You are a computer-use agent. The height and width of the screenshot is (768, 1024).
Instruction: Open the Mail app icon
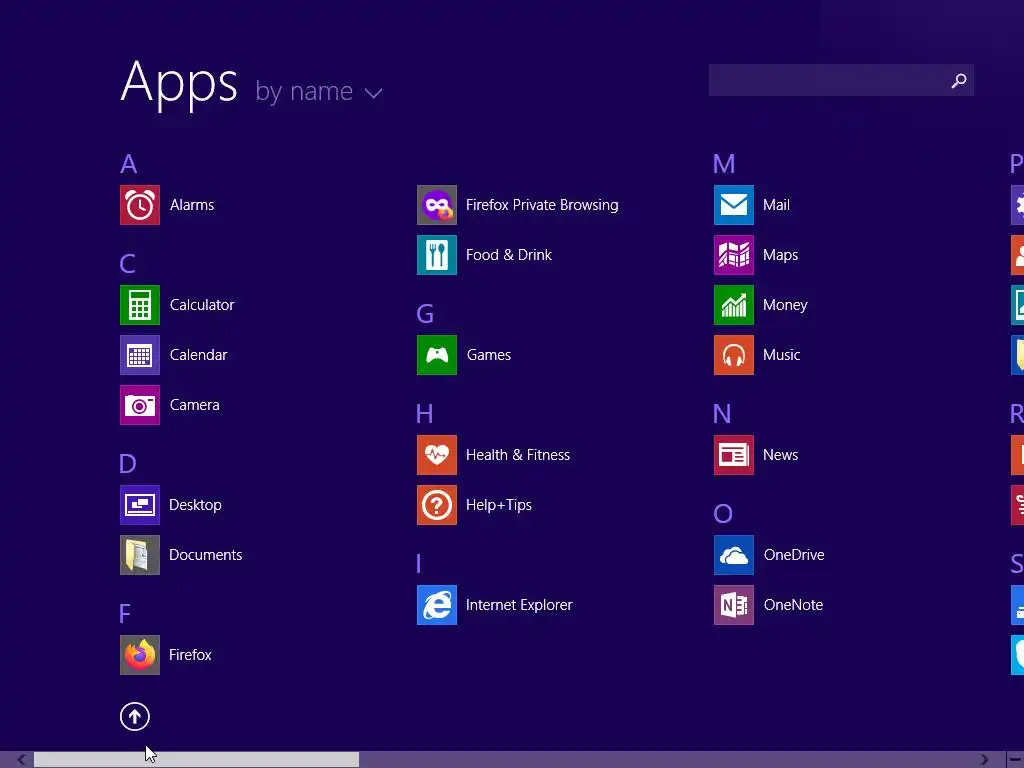[x=734, y=205]
